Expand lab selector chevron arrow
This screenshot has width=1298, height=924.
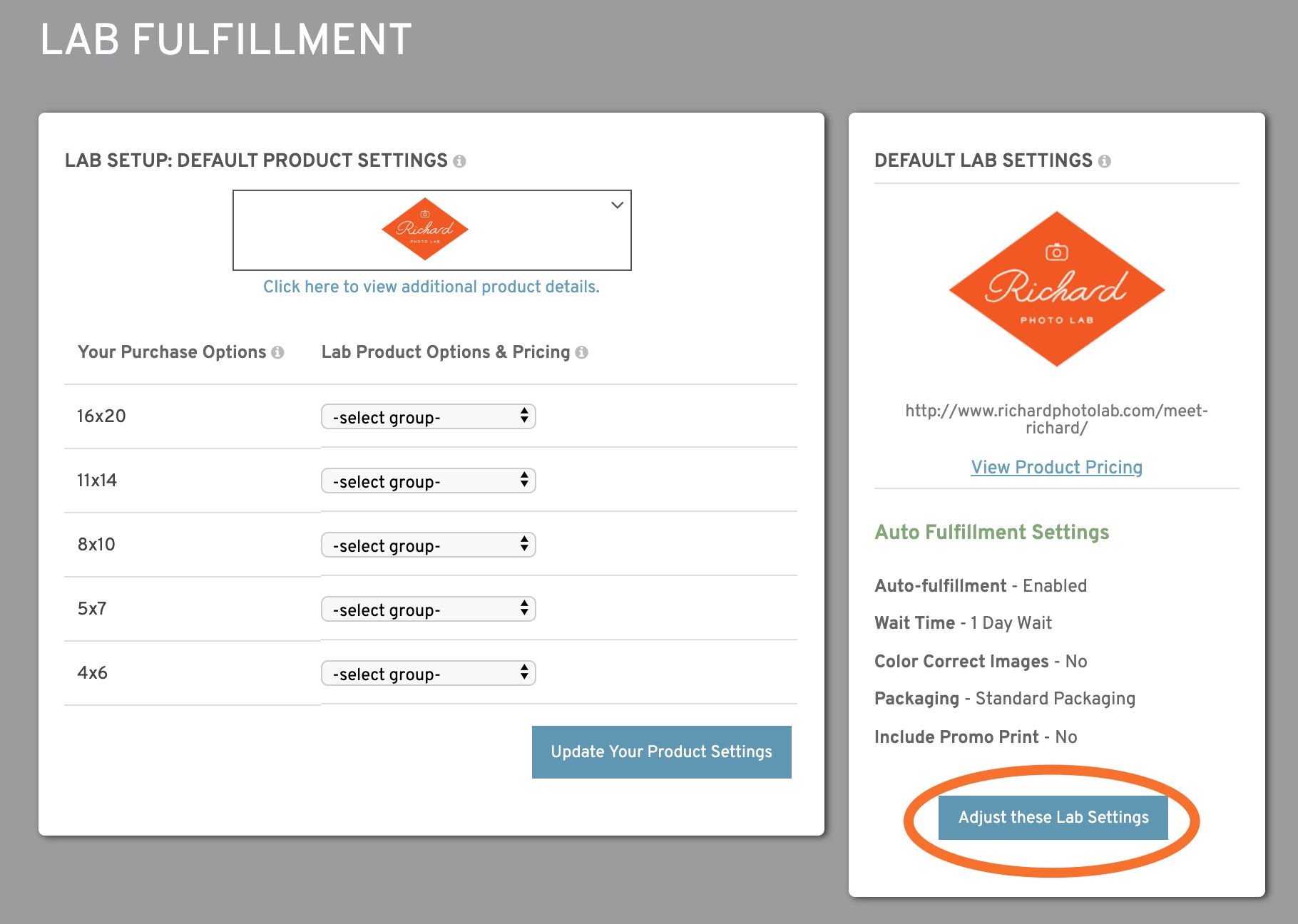tap(618, 205)
